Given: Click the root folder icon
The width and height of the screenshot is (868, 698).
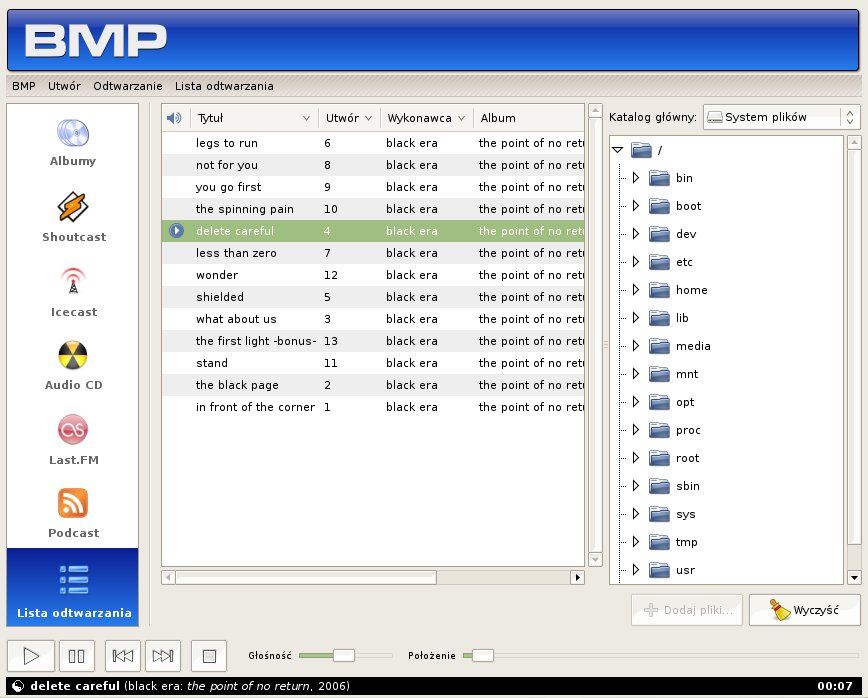Looking at the screenshot, I should pyautogui.click(x=641, y=150).
